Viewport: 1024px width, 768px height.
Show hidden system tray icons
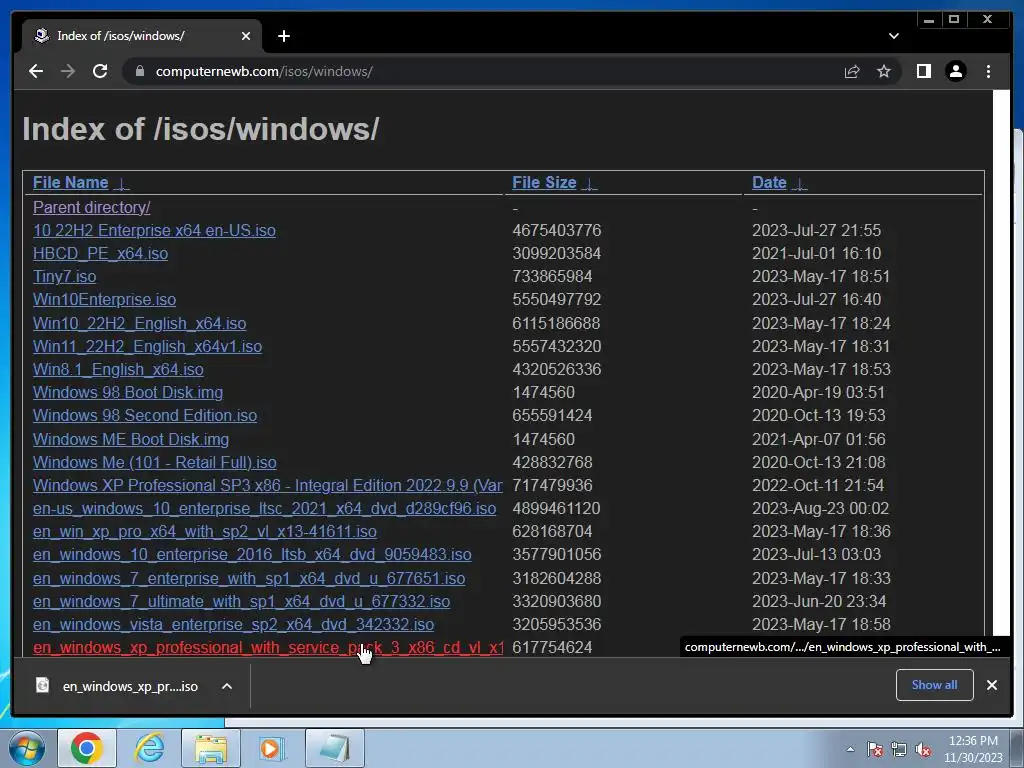click(850, 749)
